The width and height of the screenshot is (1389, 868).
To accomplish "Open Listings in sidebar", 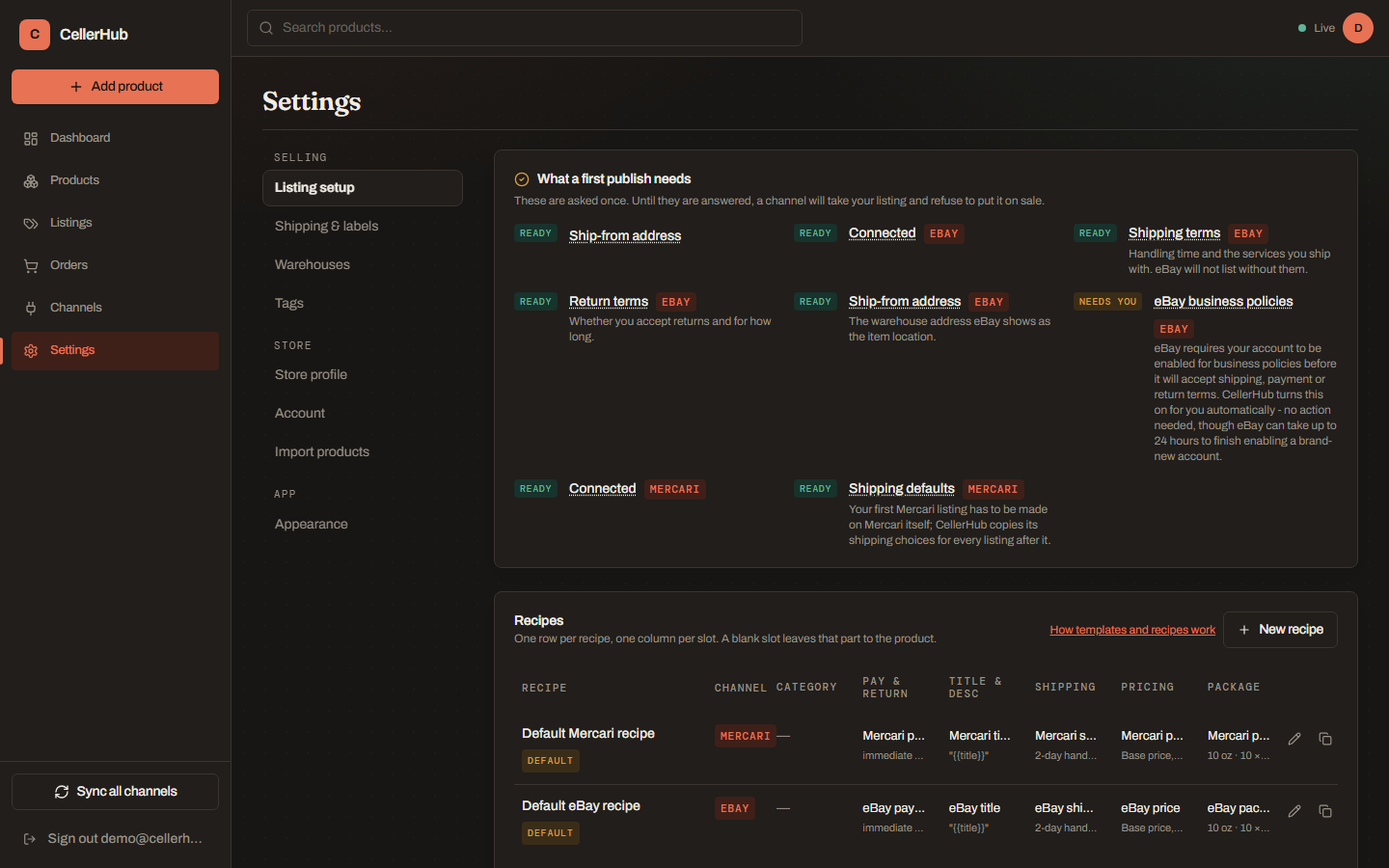I will click(115, 224).
